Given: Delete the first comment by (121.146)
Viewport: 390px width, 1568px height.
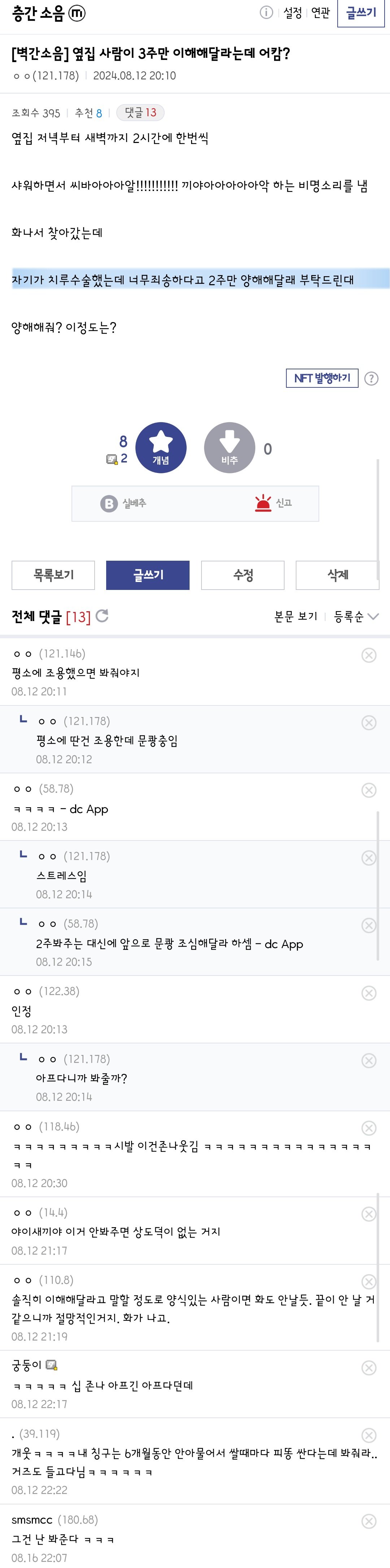Looking at the screenshot, I should (x=369, y=655).
